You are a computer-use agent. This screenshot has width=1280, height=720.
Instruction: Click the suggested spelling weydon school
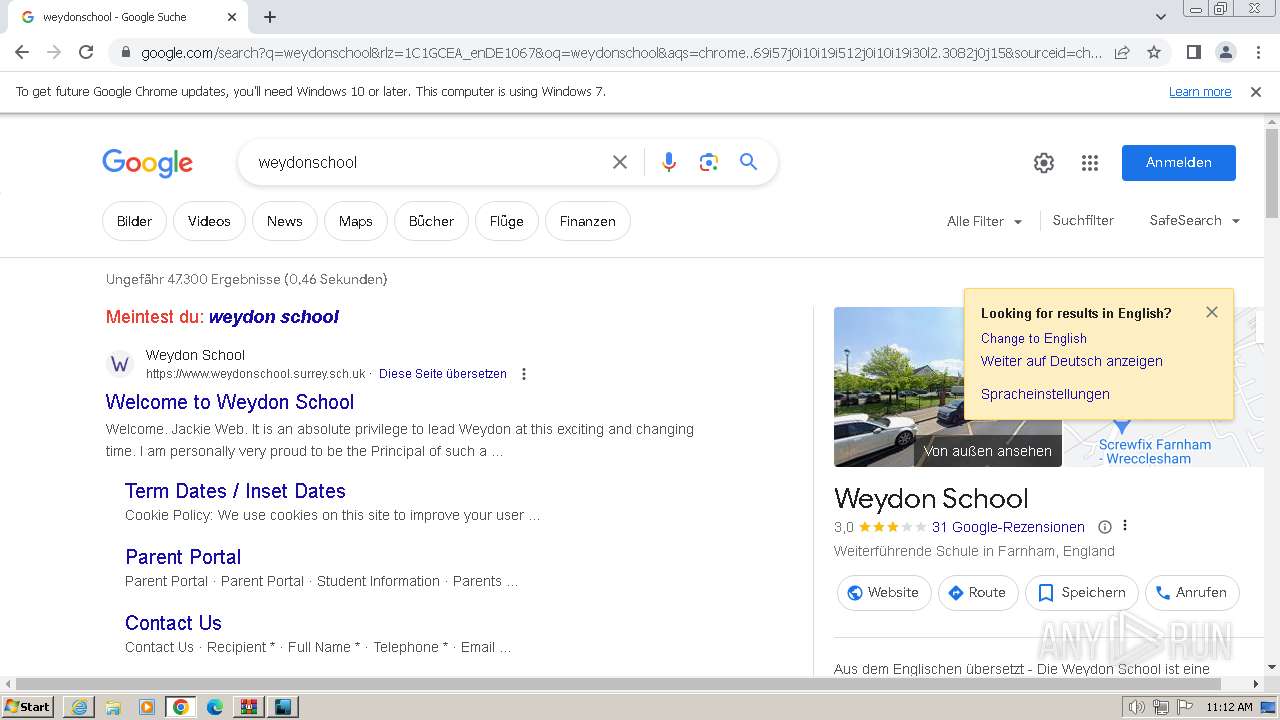274,317
